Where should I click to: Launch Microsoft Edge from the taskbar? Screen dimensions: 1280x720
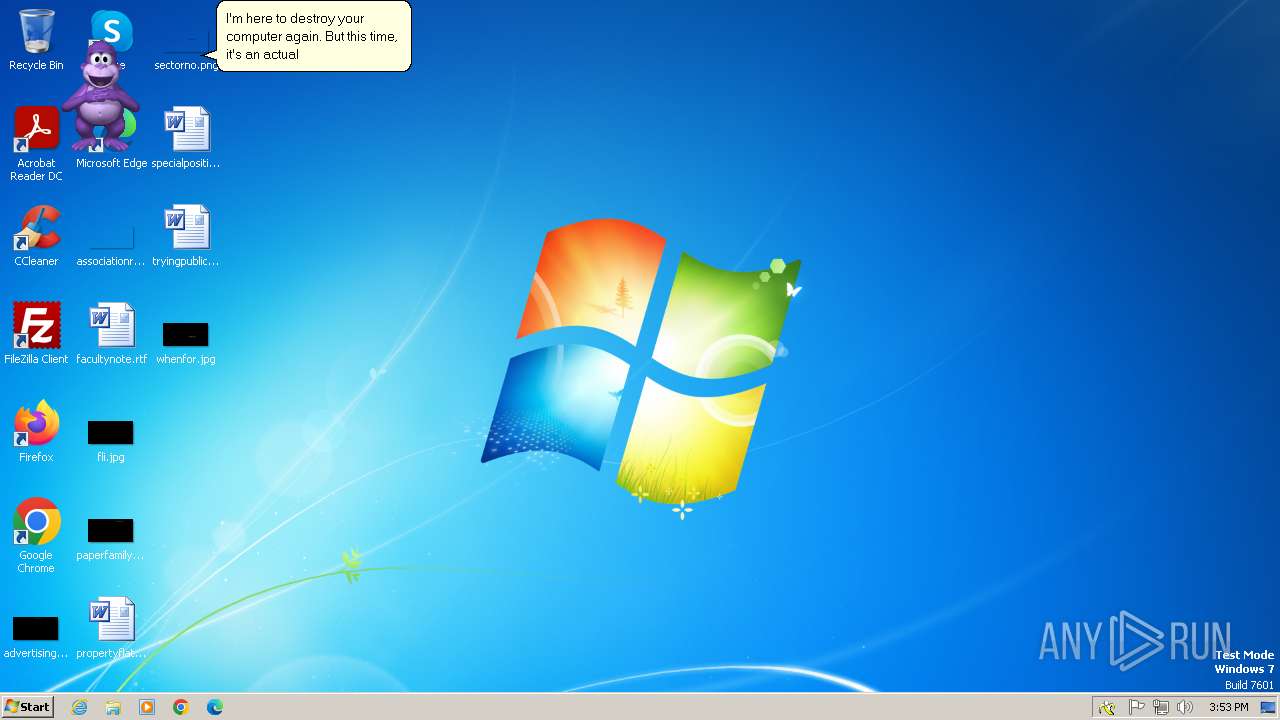click(215, 707)
